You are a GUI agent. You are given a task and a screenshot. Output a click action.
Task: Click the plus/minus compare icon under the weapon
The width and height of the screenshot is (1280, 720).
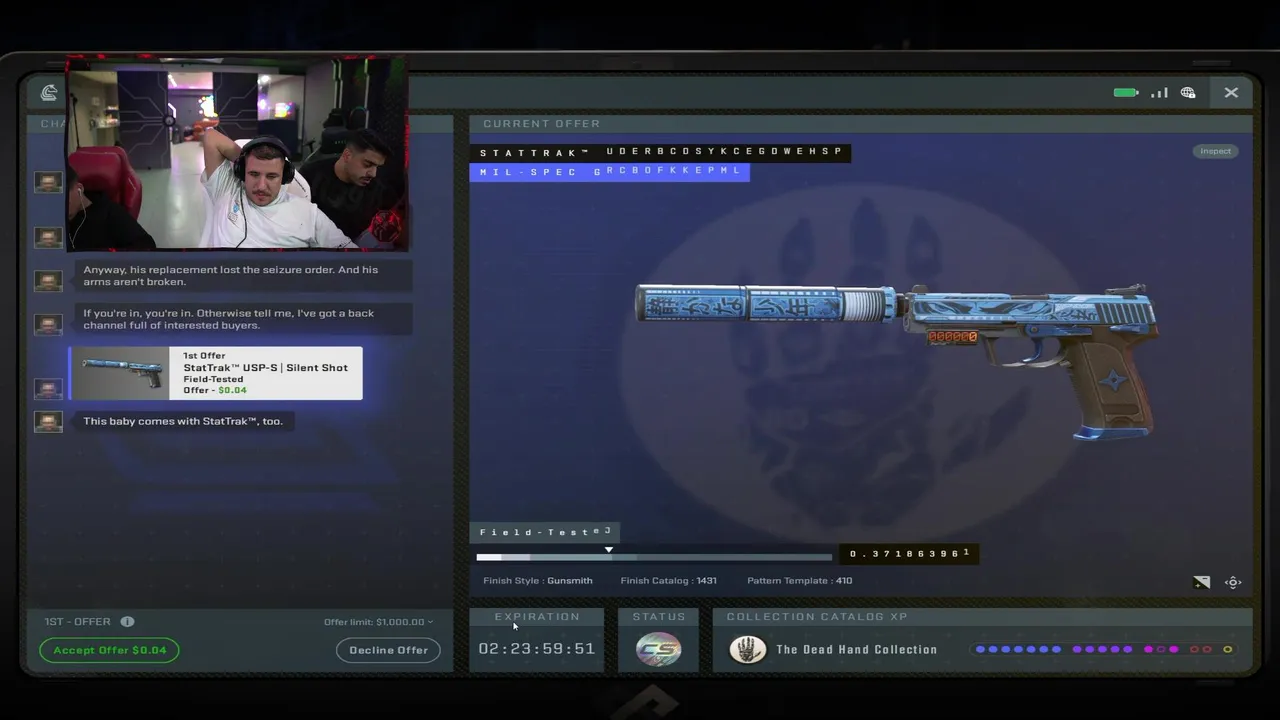1201,582
